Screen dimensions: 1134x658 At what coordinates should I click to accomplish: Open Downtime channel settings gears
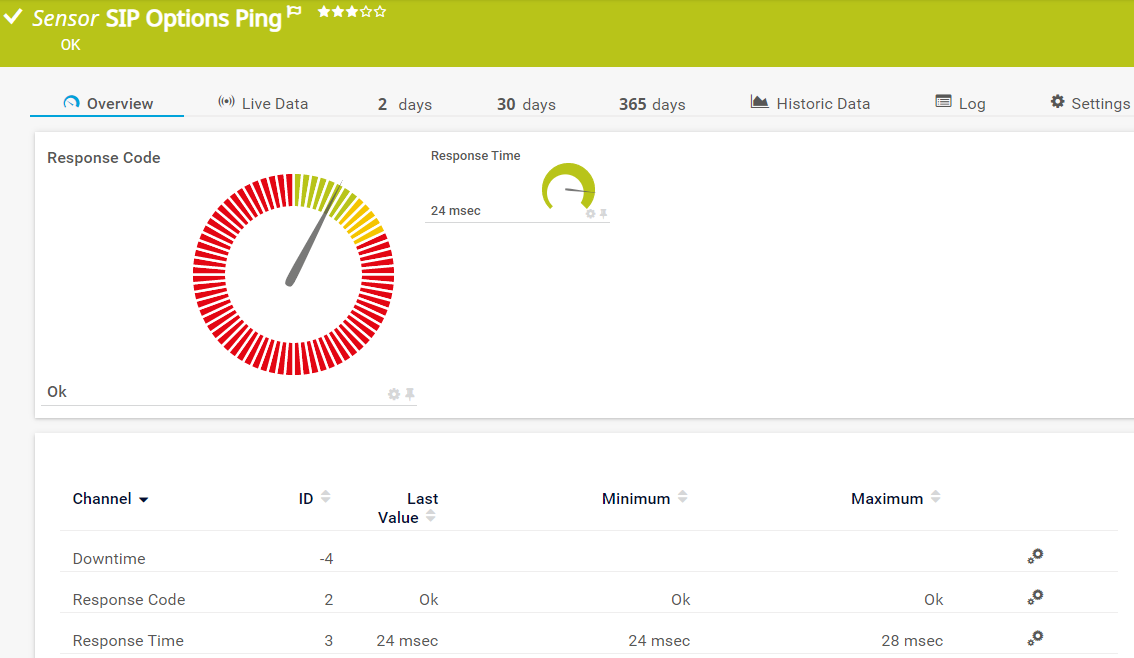(x=1035, y=557)
